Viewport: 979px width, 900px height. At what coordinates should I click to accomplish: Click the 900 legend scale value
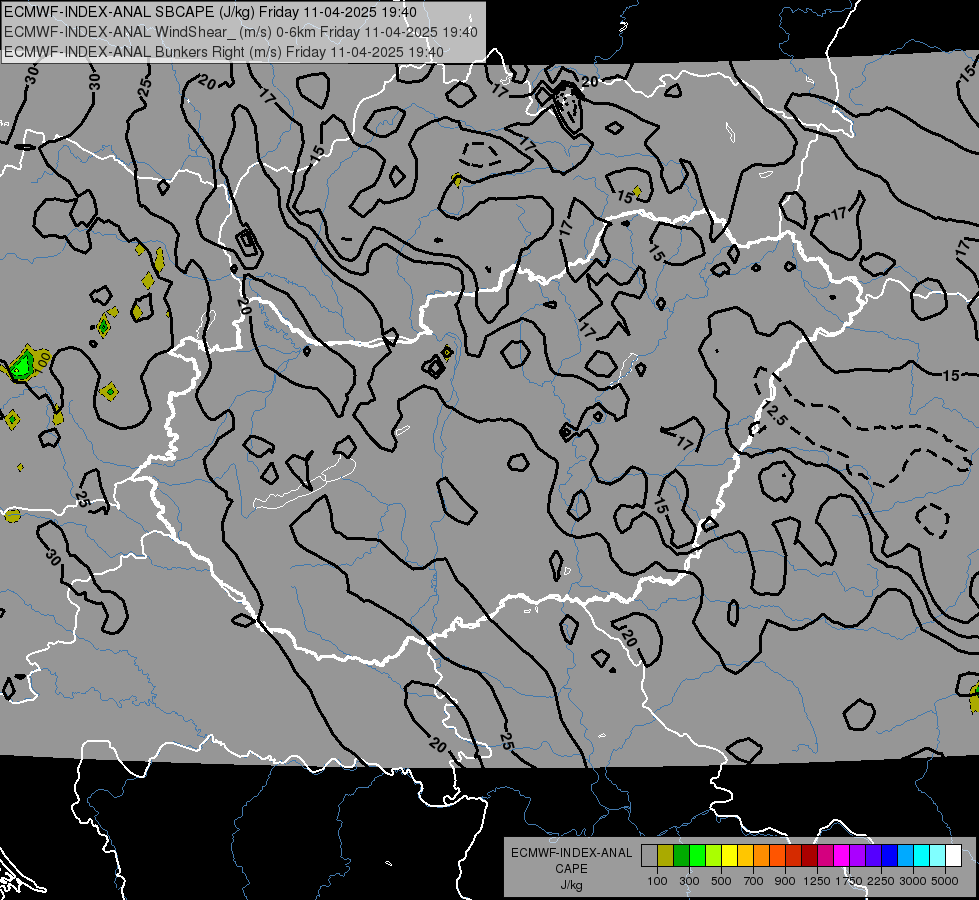(x=785, y=881)
